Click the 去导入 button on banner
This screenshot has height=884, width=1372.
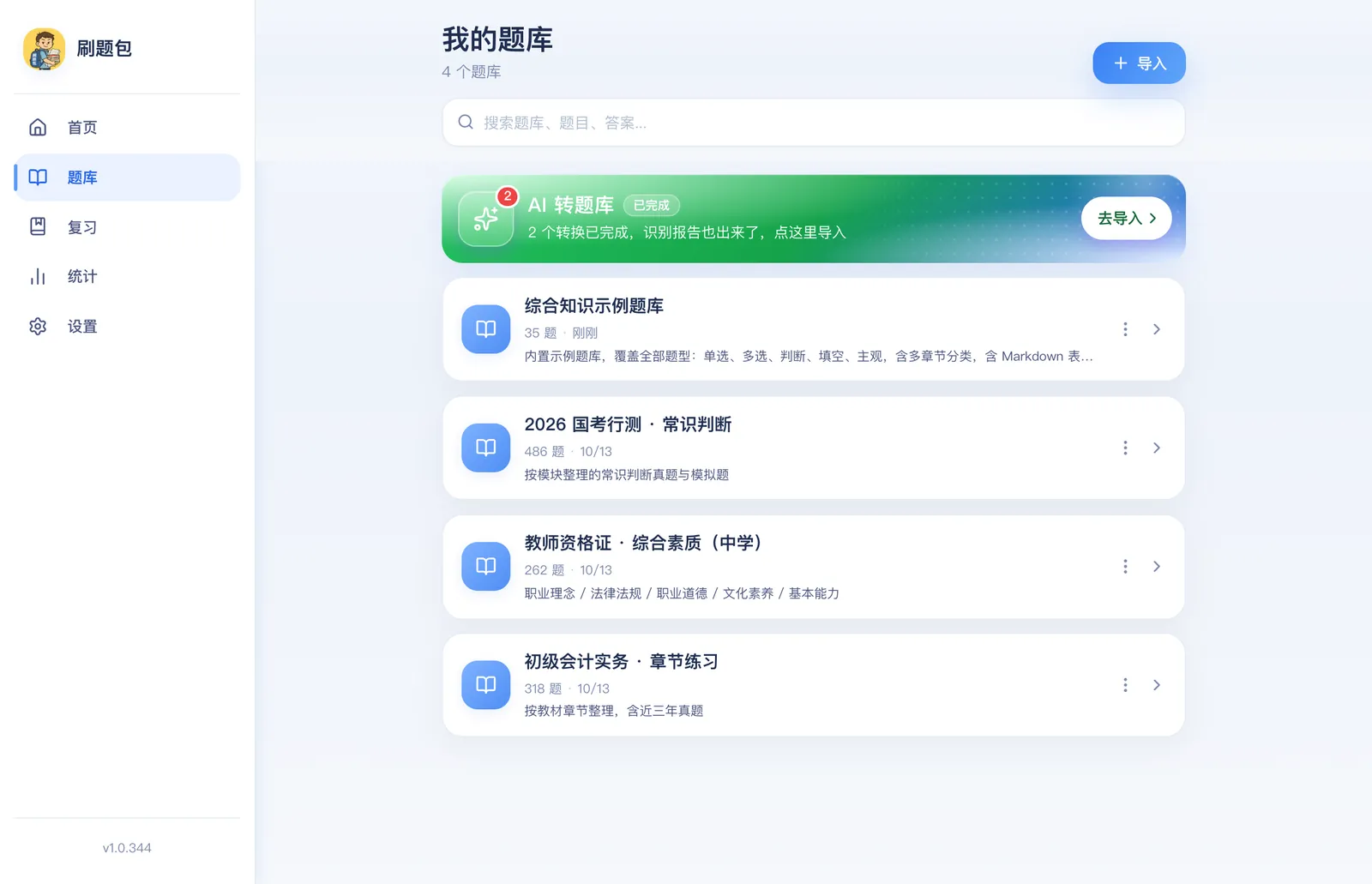click(1126, 218)
